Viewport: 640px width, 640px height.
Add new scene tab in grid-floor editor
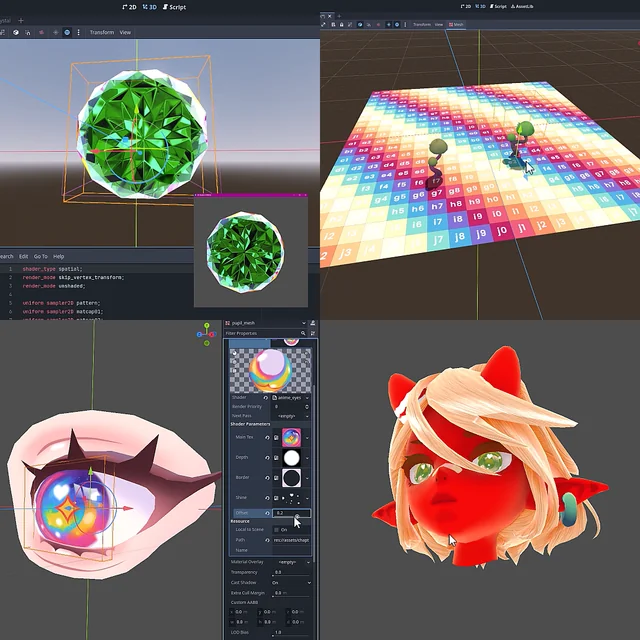point(339,16)
